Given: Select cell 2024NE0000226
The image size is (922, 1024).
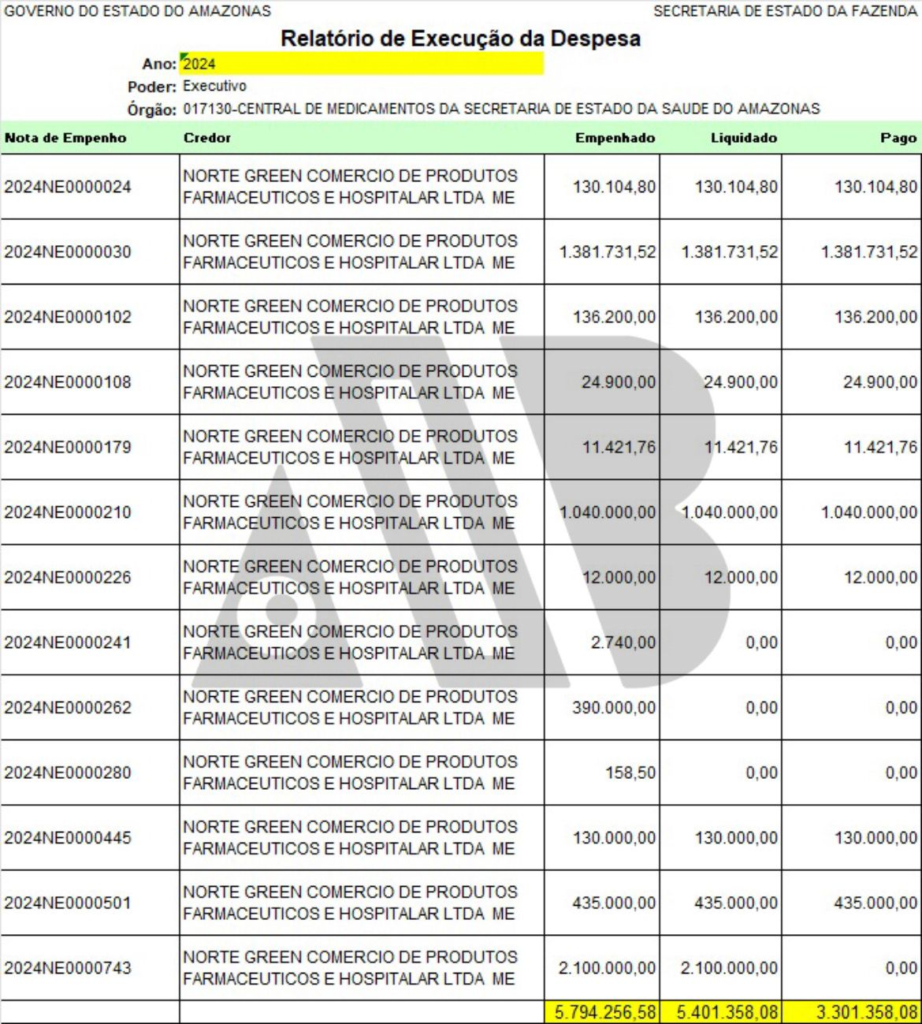Looking at the screenshot, I should (x=90, y=577).
